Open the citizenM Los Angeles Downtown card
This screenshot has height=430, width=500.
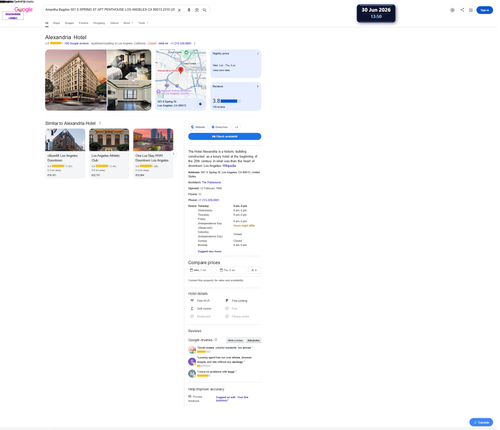point(65,153)
